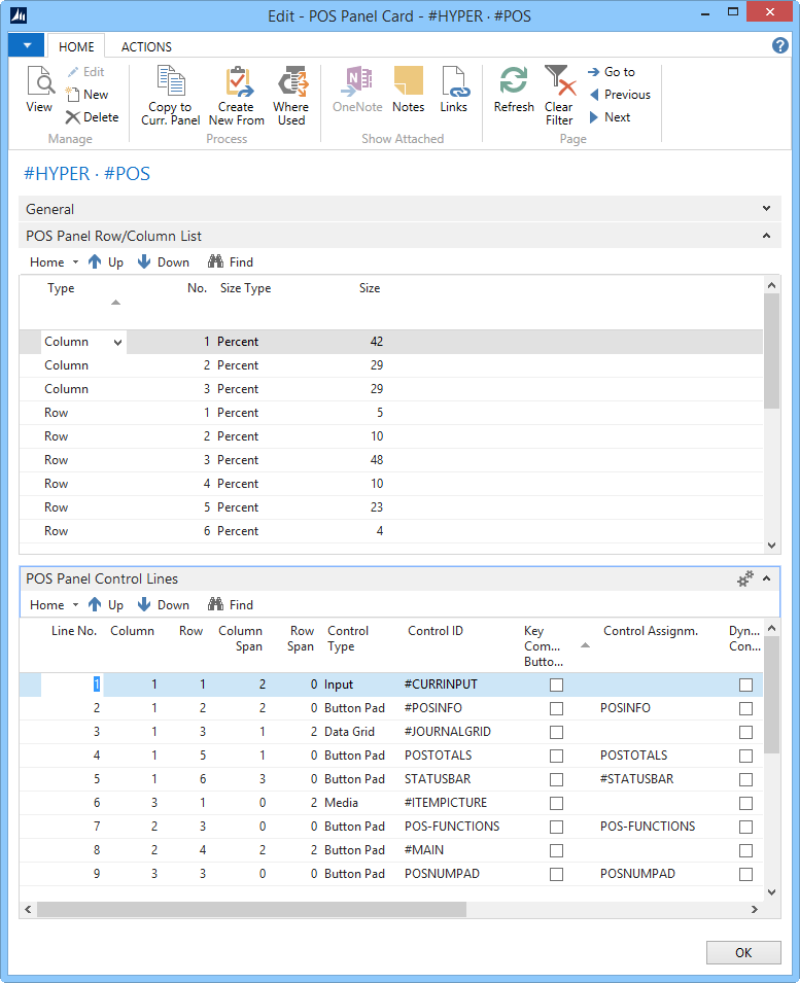Move row Down in Row/Column List
Image resolution: width=800 pixels, height=983 pixels.
[163, 262]
